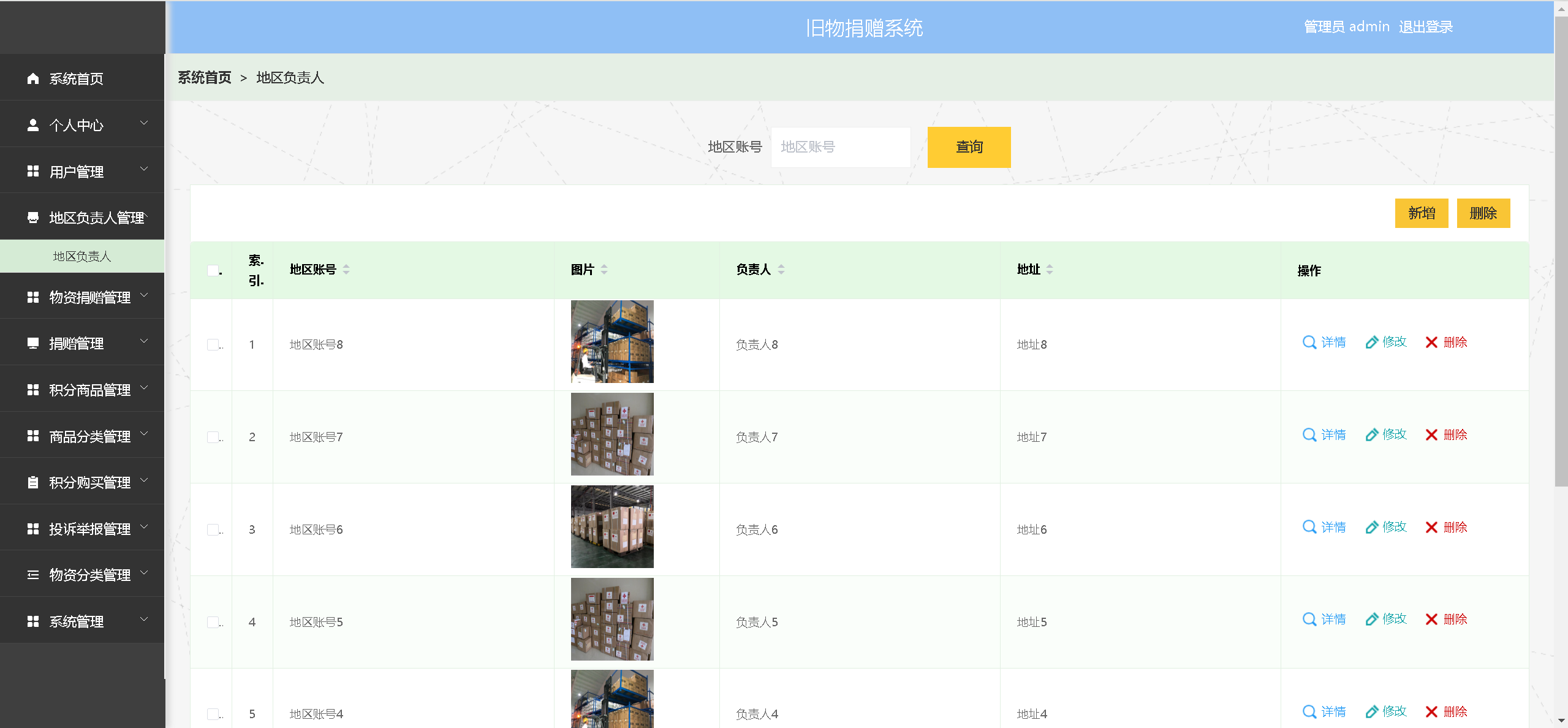The image size is (1568, 728).
Task: Expand the 捐赠管理 menu chevron
Action: click(144, 341)
